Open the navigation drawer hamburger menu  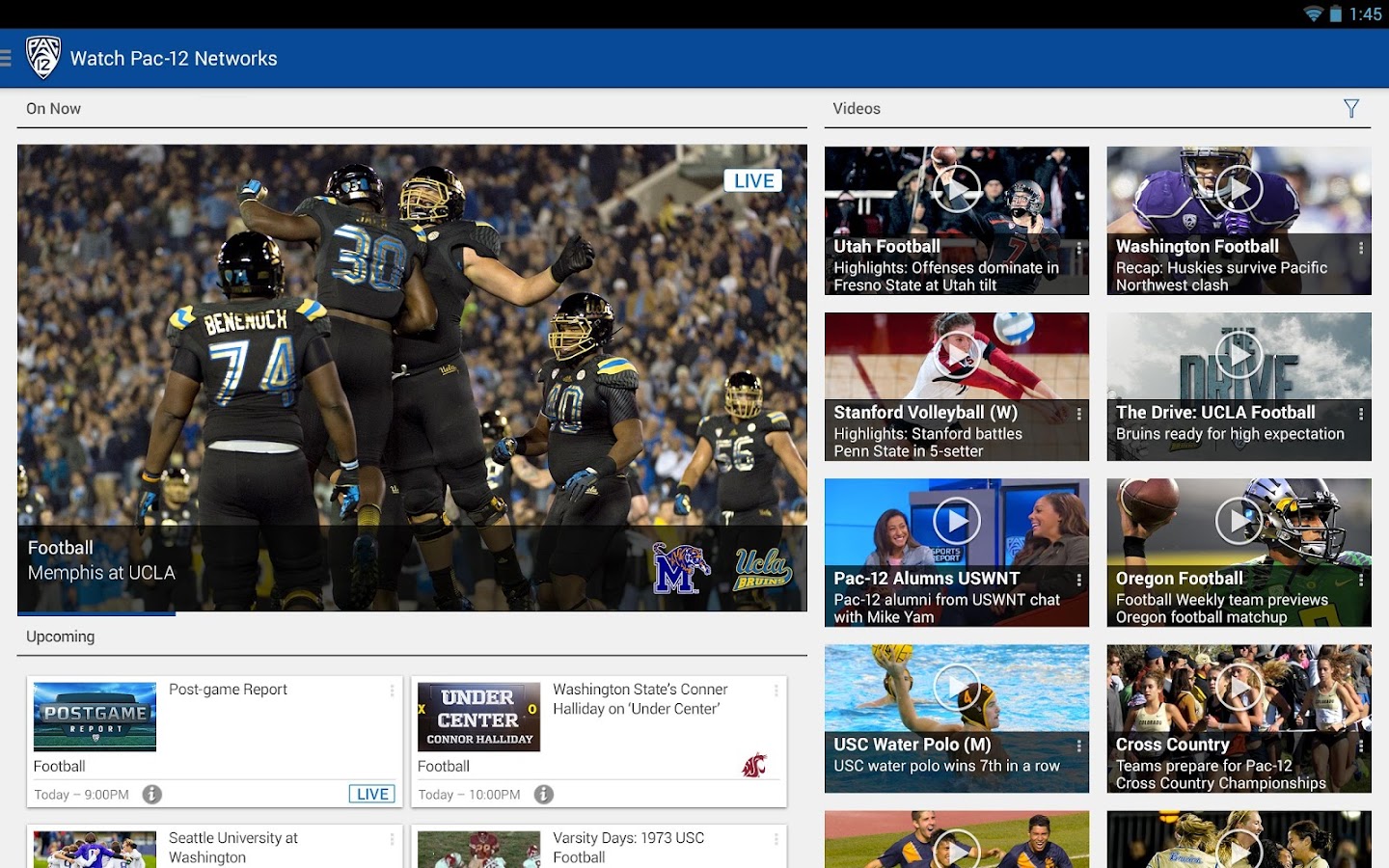pos(6,58)
